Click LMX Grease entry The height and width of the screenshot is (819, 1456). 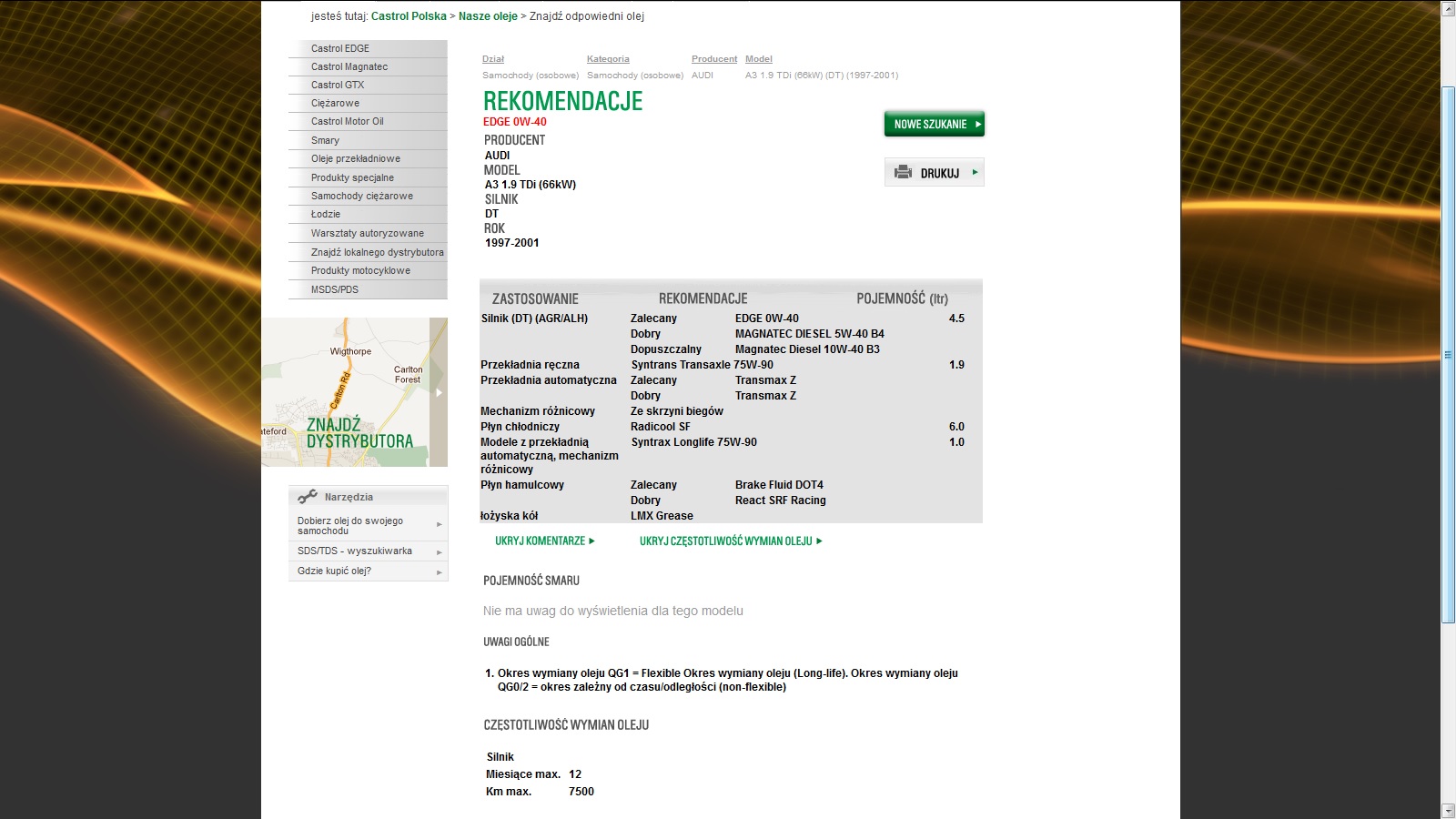pos(662,516)
